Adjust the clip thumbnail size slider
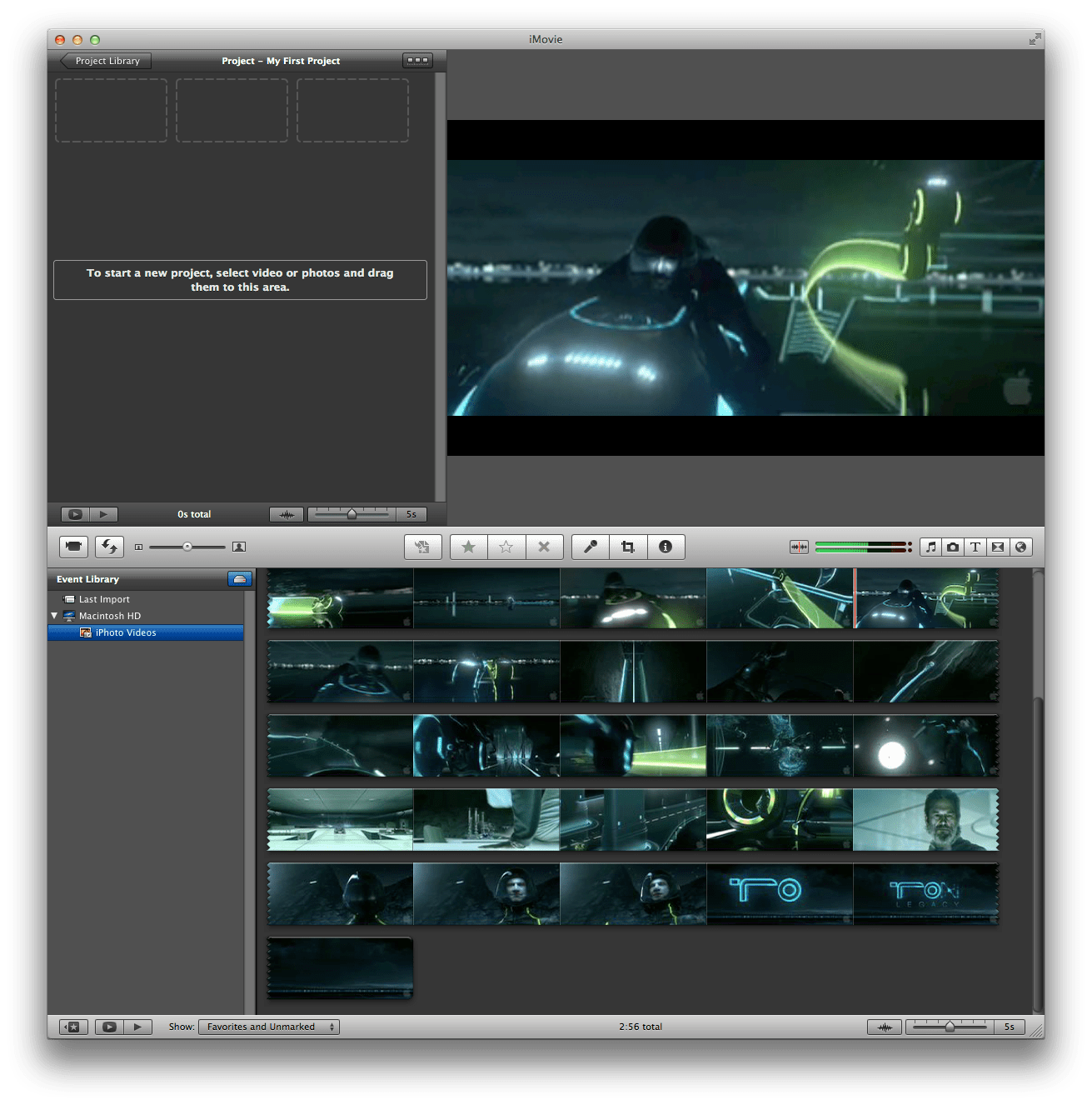Image resolution: width=1092 pixels, height=1105 pixels. (187, 547)
